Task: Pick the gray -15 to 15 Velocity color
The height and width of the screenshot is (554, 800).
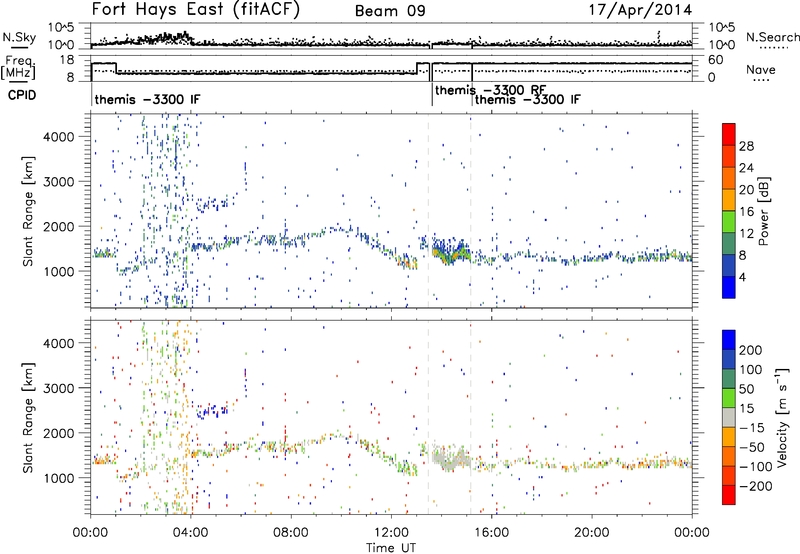Action: [729, 418]
